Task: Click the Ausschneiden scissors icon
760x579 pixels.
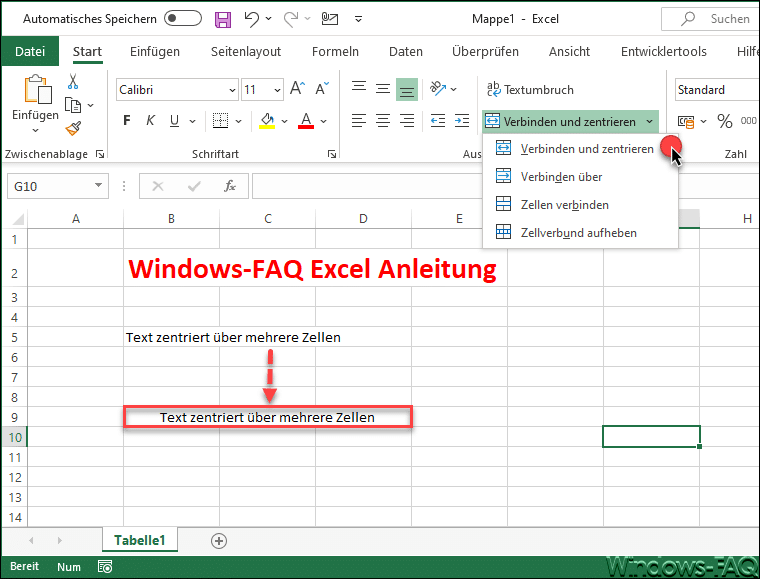Action: (73, 81)
